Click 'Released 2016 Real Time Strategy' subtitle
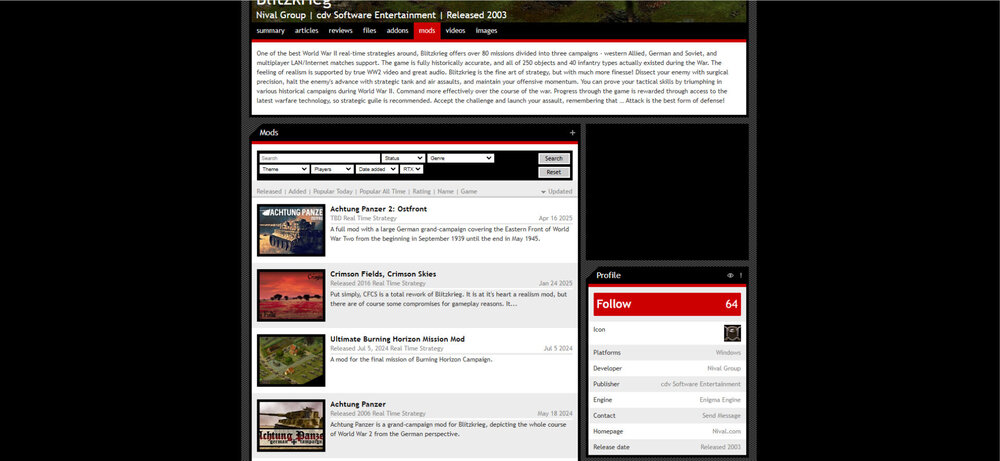 coord(378,283)
